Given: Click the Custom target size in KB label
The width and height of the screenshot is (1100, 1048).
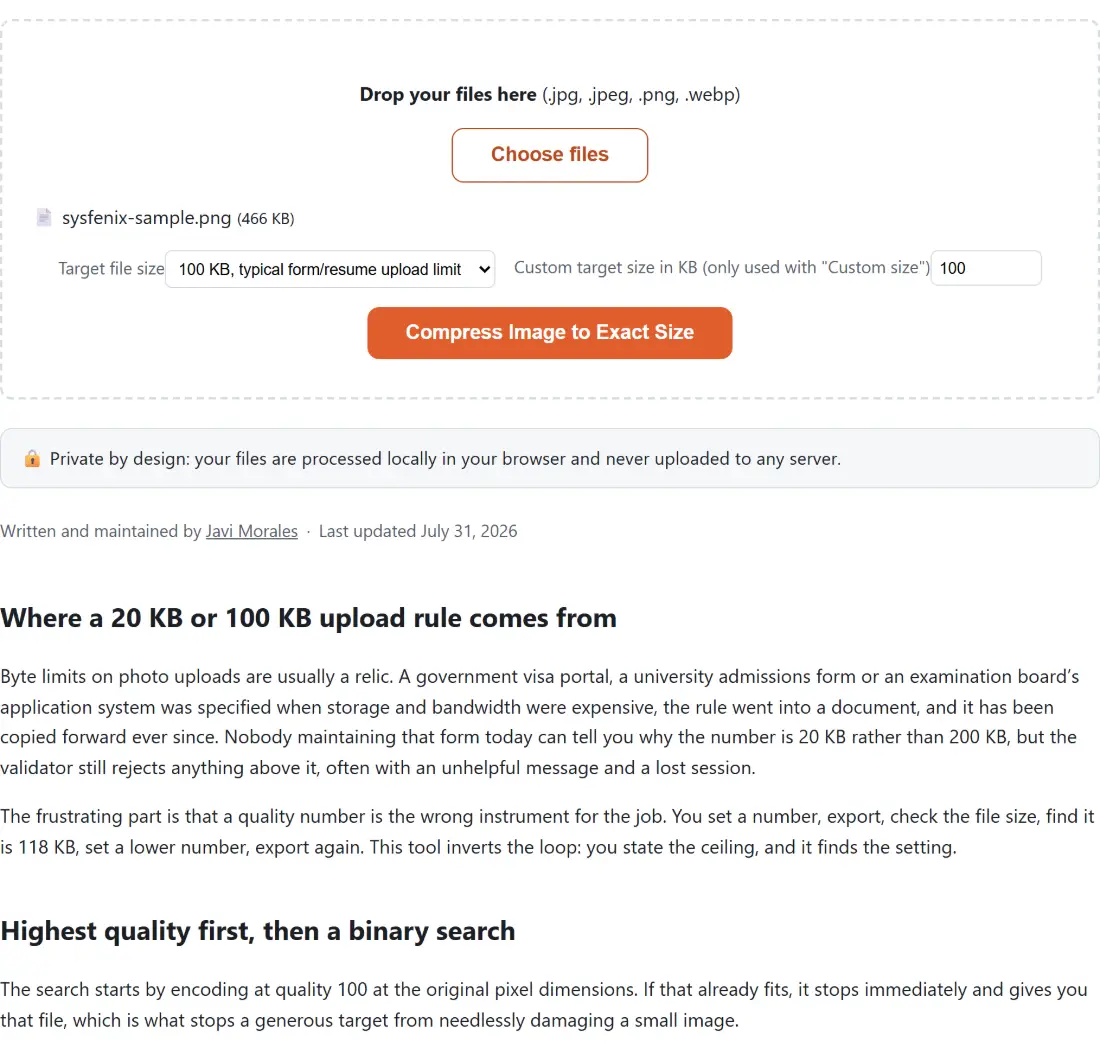Looking at the screenshot, I should (x=721, y=267).
